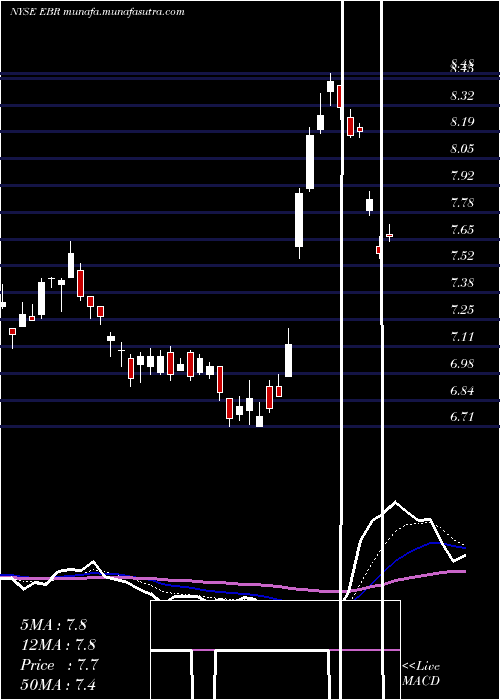Click the 6.84 price level label
The width and height of the screenshot is (500, 700).
pyautogui.click(x=462, y=391)
